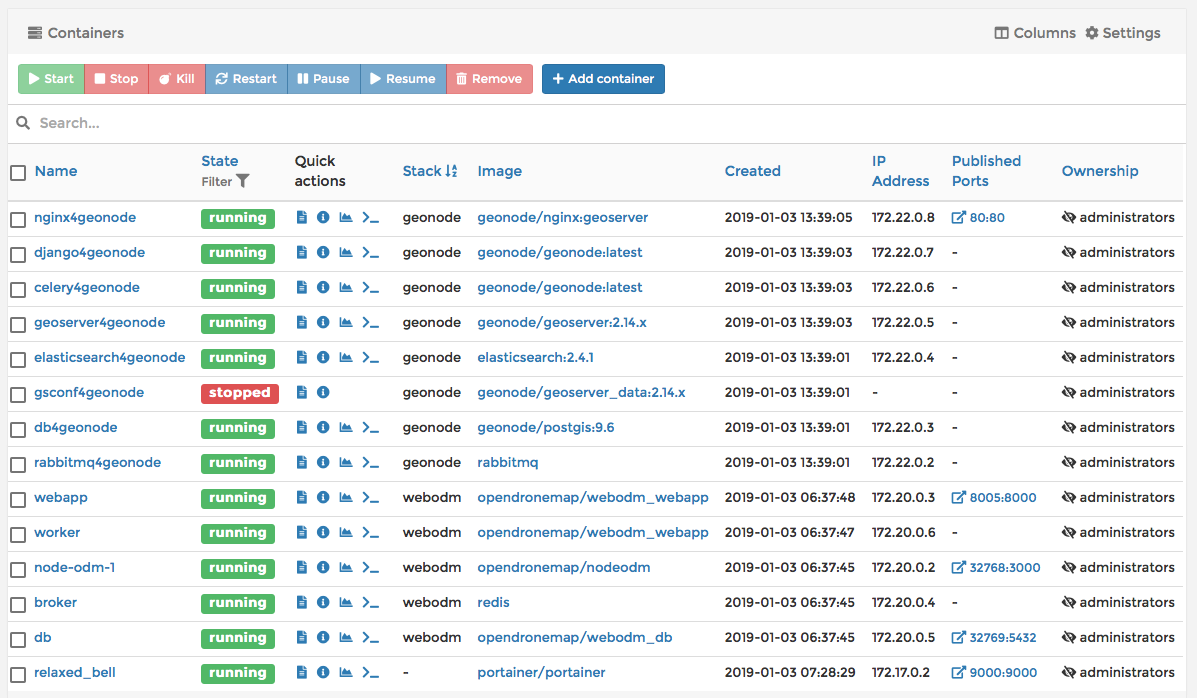Open published port 8005:8000 link
The width and height of the screenshot is (1197, 698).
coord(994,498)
